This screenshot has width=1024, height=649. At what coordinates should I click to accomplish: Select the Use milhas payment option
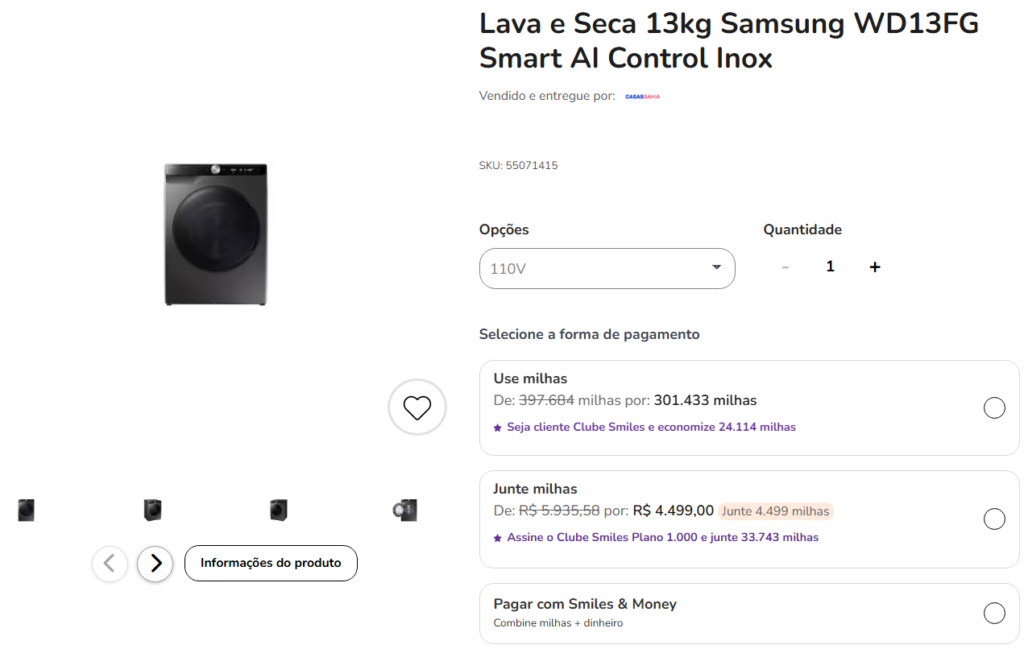(x=994, y=408)
